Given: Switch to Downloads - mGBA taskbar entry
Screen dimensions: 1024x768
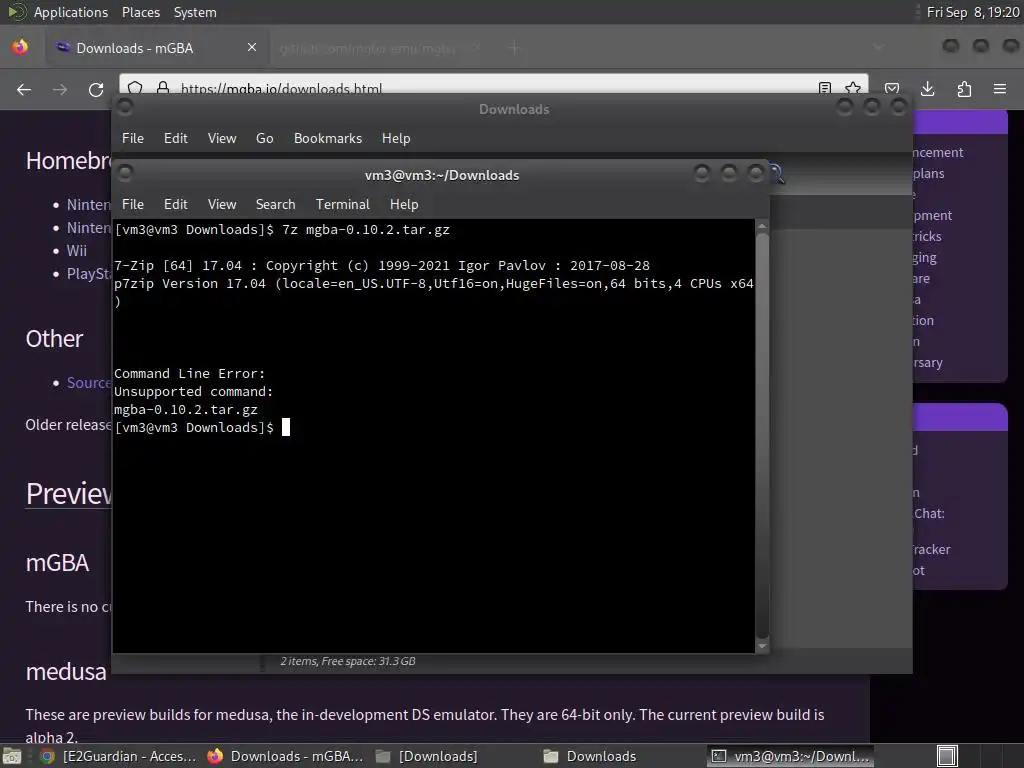Looking at the screenshot, I should [285, 756].
